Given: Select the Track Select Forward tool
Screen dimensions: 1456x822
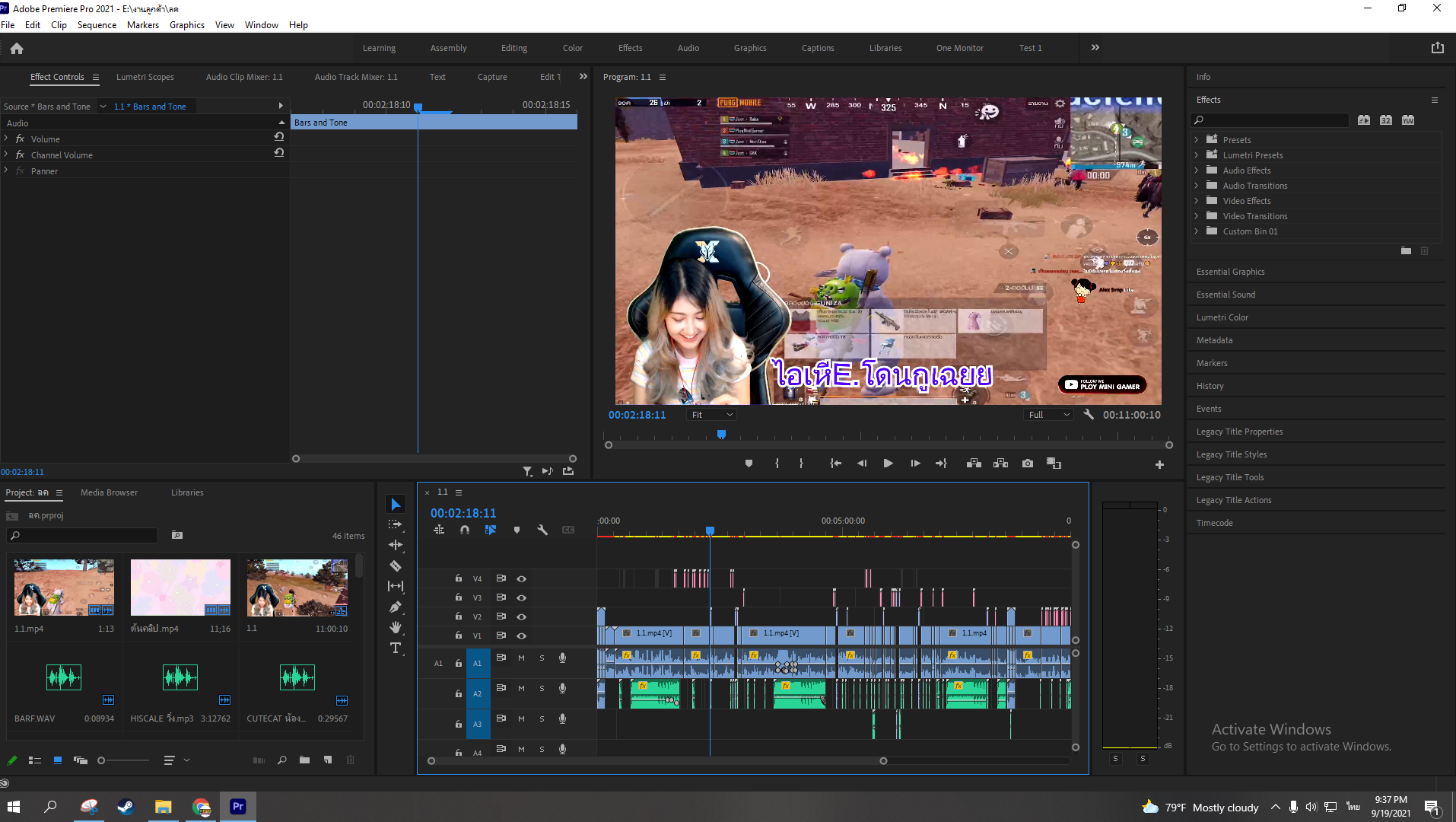Looking at the screenshot, I should (396, 524).
